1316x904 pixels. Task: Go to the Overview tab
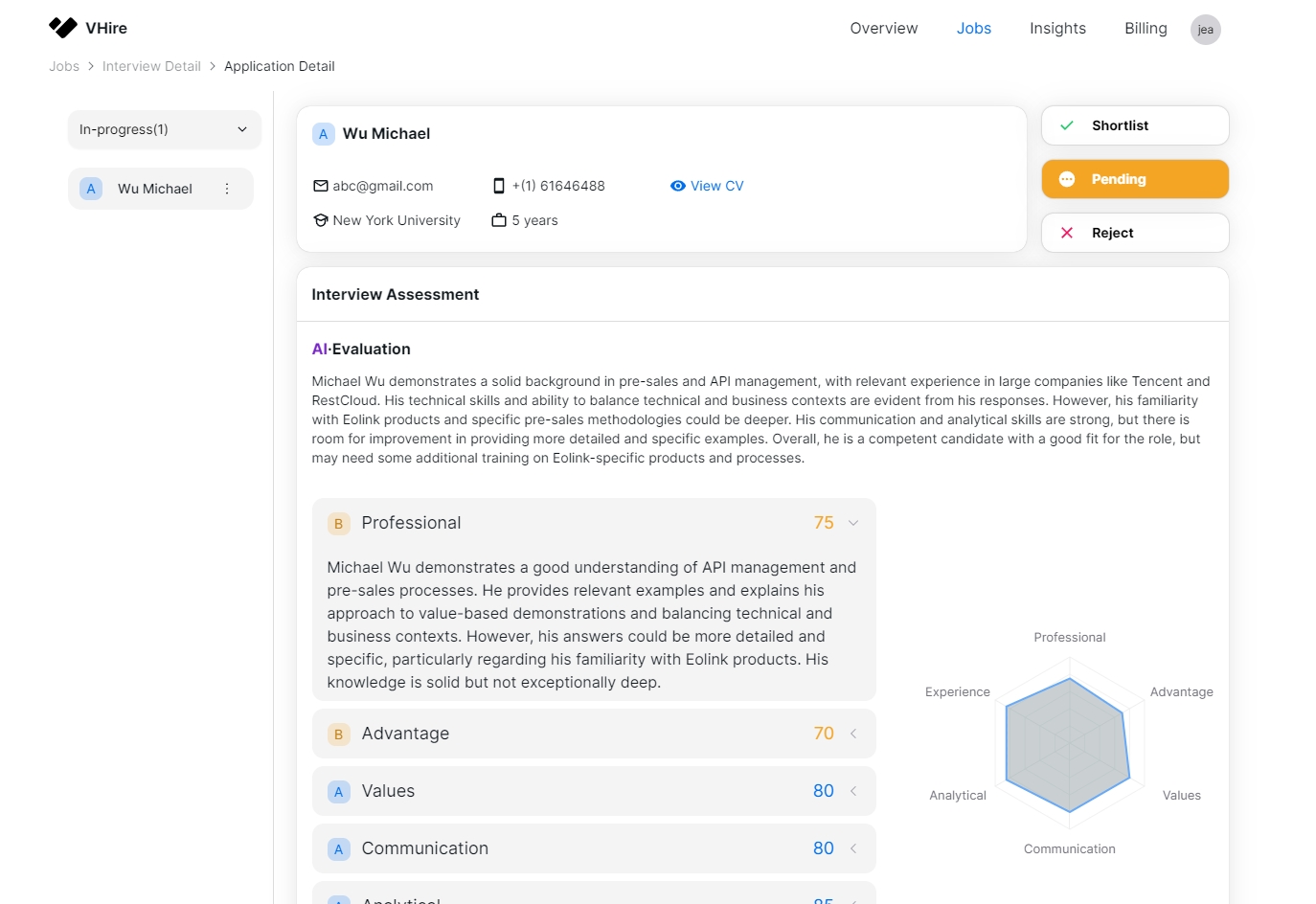tap(883, 29)
